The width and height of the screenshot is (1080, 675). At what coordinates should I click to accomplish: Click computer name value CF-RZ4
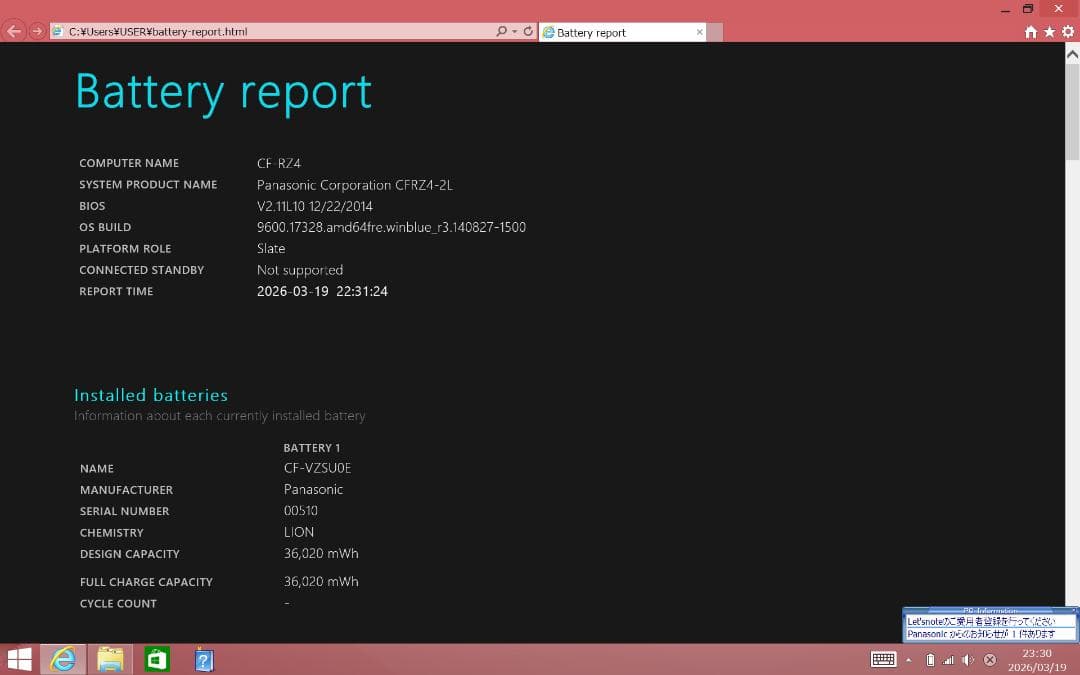279,163
